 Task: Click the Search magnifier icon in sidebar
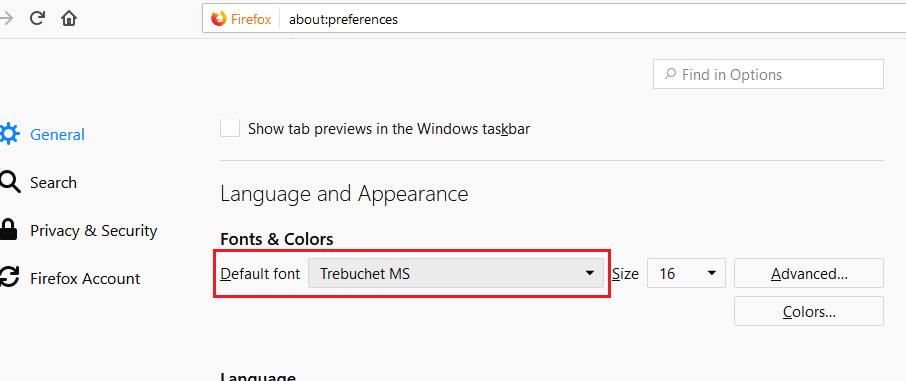[x=9, y=183]
